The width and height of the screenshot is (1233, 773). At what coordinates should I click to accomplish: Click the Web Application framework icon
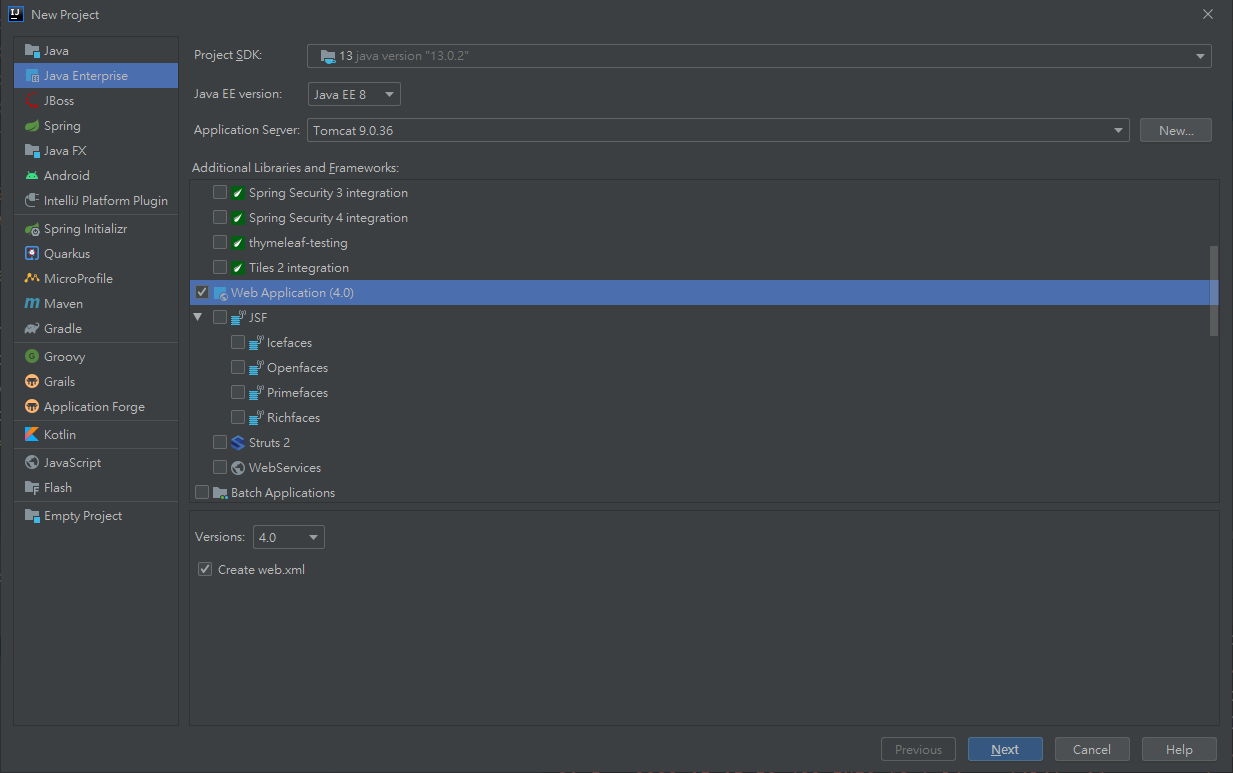(x=220, y=293)
